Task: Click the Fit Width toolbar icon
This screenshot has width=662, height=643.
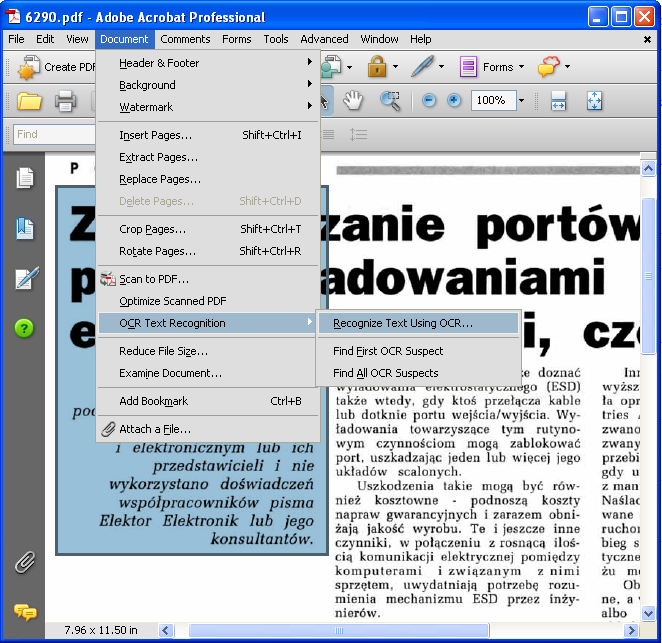Action: coord(558,101)
